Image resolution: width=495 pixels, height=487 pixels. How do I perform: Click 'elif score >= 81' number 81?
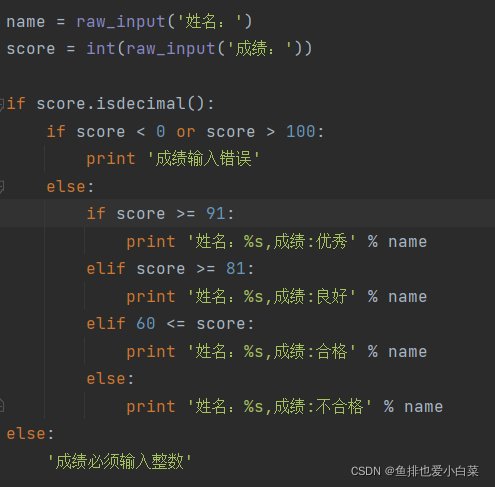[x=236, y=268]
